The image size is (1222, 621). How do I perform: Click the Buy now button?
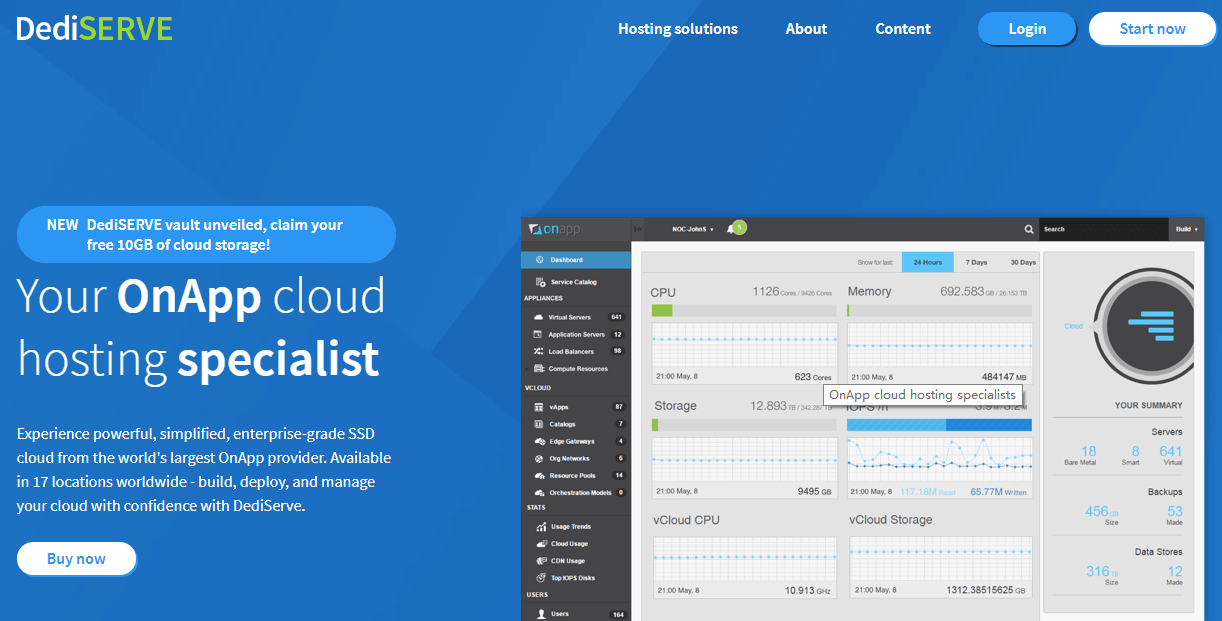pos(76,559)
